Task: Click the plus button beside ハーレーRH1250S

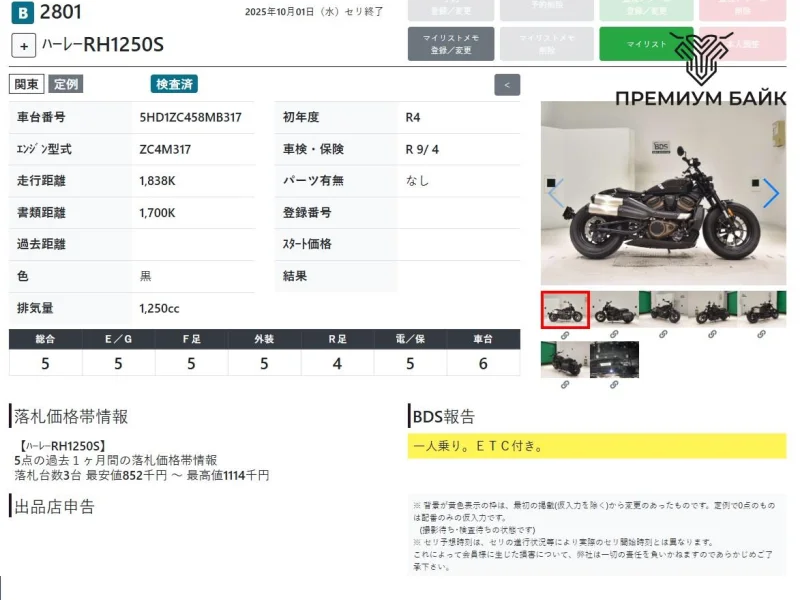Action: pyautogui.click(x=25, y=45)
